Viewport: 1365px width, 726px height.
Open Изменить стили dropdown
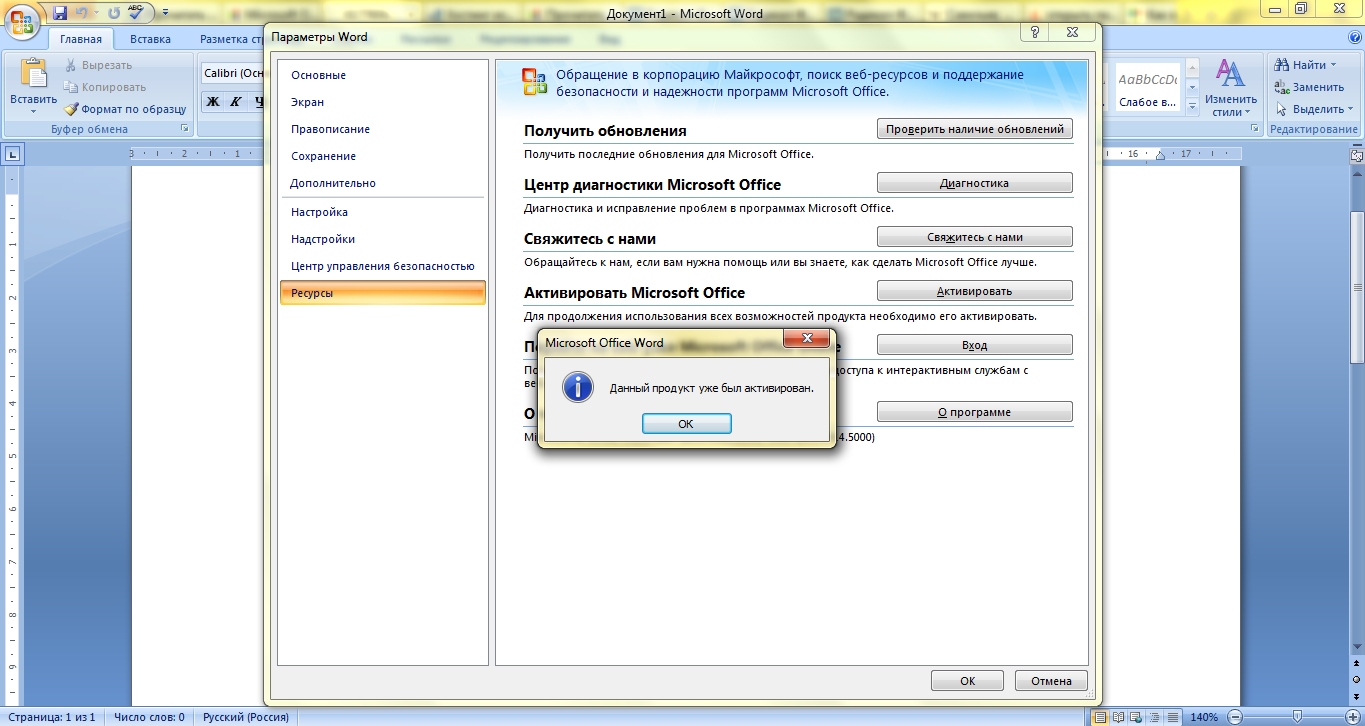coord(1231,88)
